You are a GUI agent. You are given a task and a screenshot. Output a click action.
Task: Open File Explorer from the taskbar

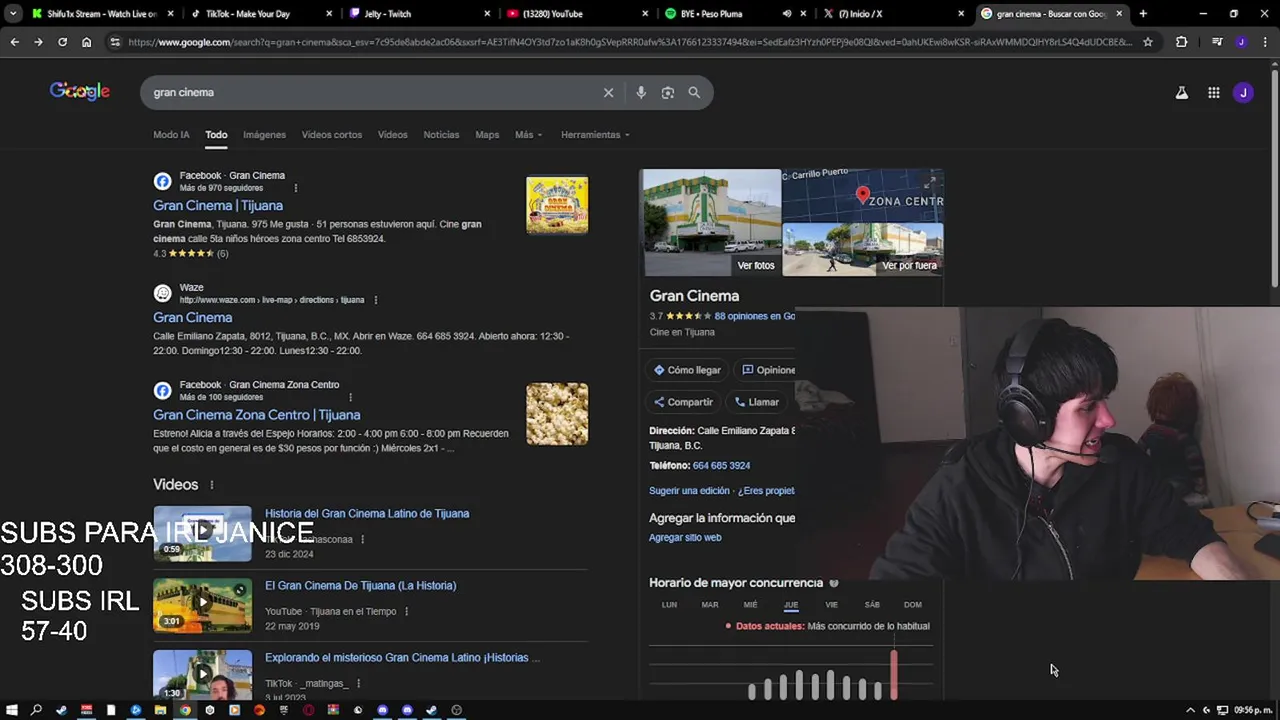160,710
